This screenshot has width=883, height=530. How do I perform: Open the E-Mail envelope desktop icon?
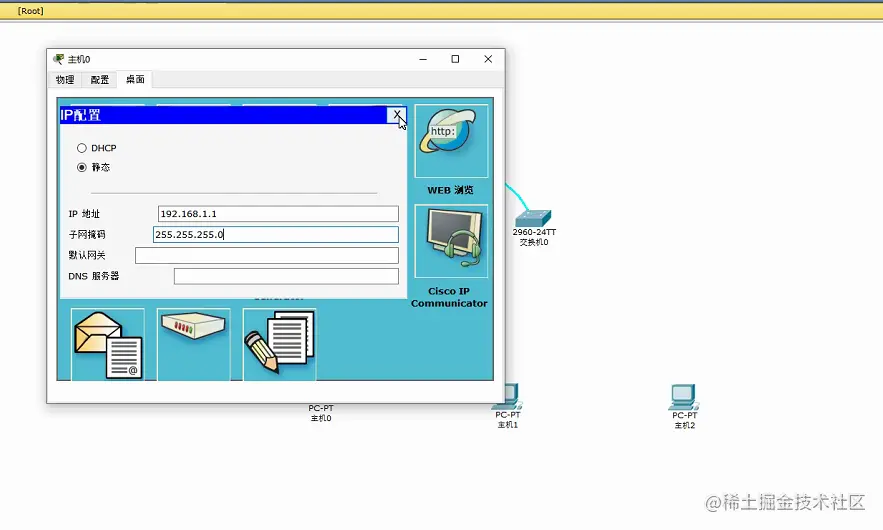(108, 344)
